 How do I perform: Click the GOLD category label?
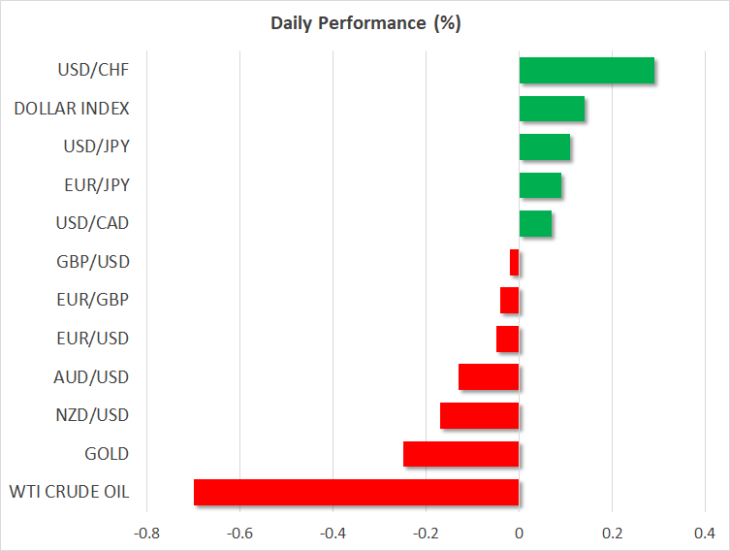pos(107,454)
